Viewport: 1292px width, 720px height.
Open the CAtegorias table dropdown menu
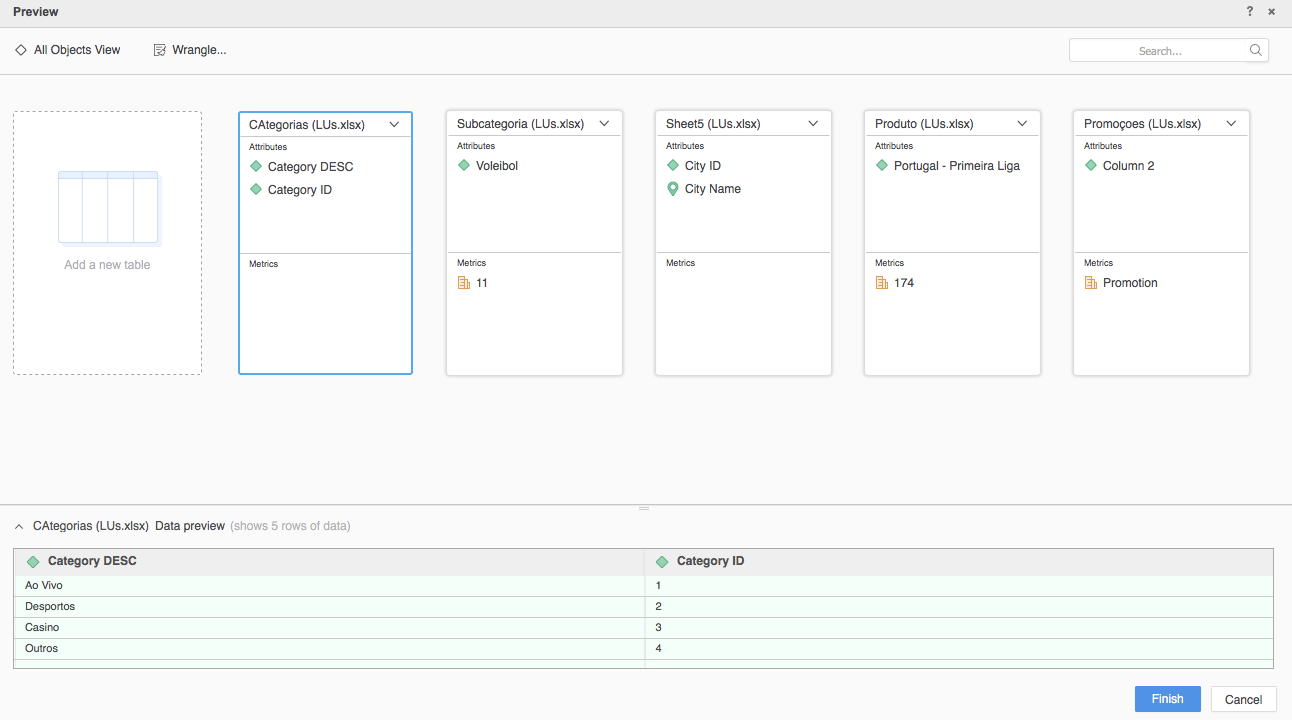[394, 125]
